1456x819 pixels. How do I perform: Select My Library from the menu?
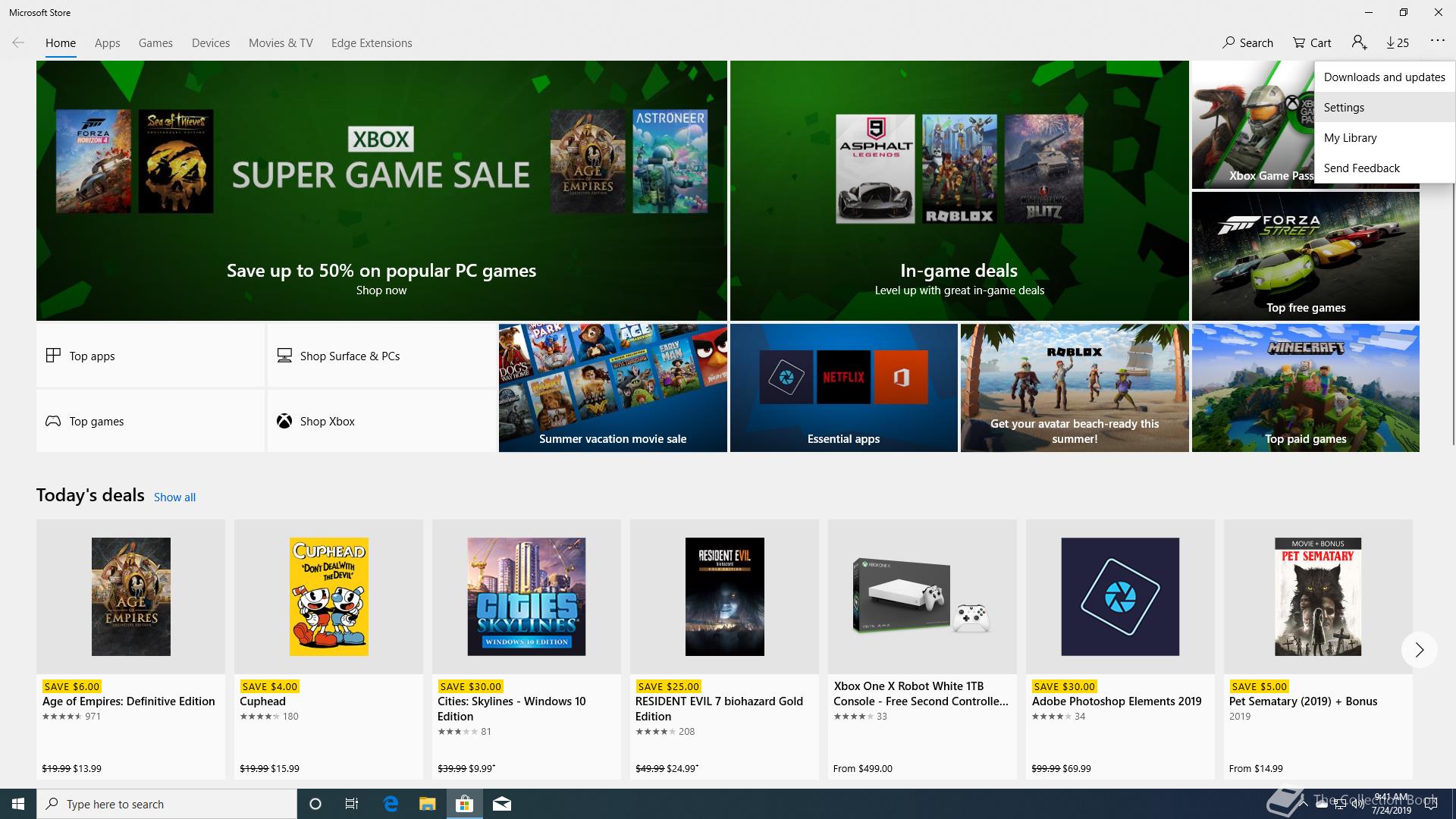[1385, 137]
